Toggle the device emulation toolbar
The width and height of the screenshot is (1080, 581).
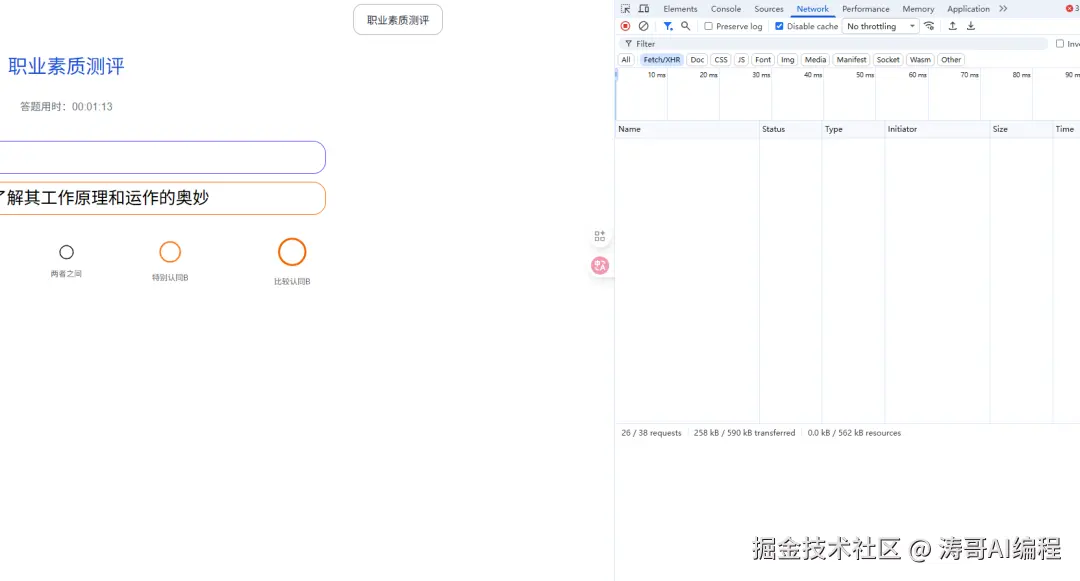click(x=645, y=8)
